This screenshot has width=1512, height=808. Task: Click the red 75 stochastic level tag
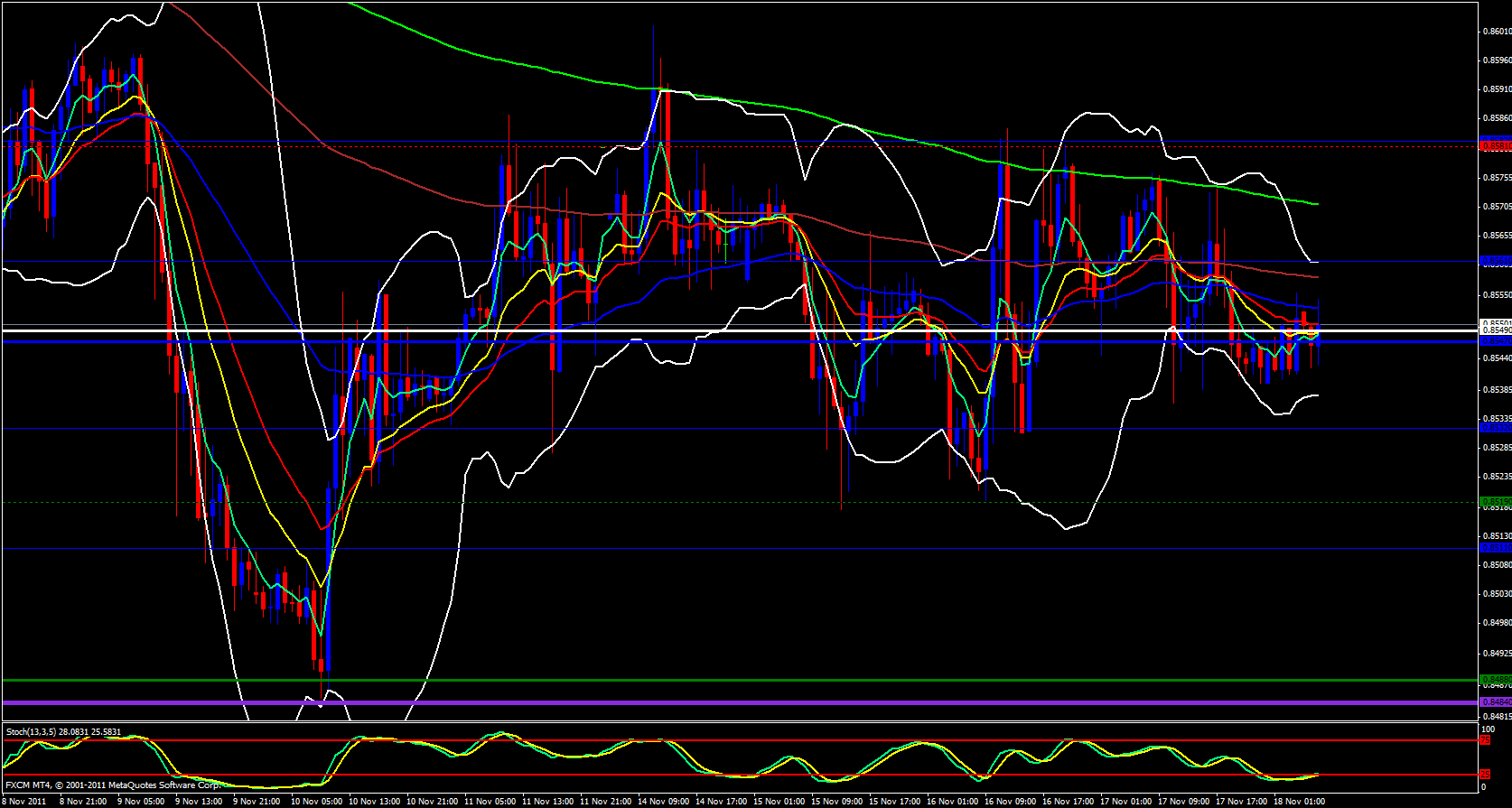(1486, 740)
